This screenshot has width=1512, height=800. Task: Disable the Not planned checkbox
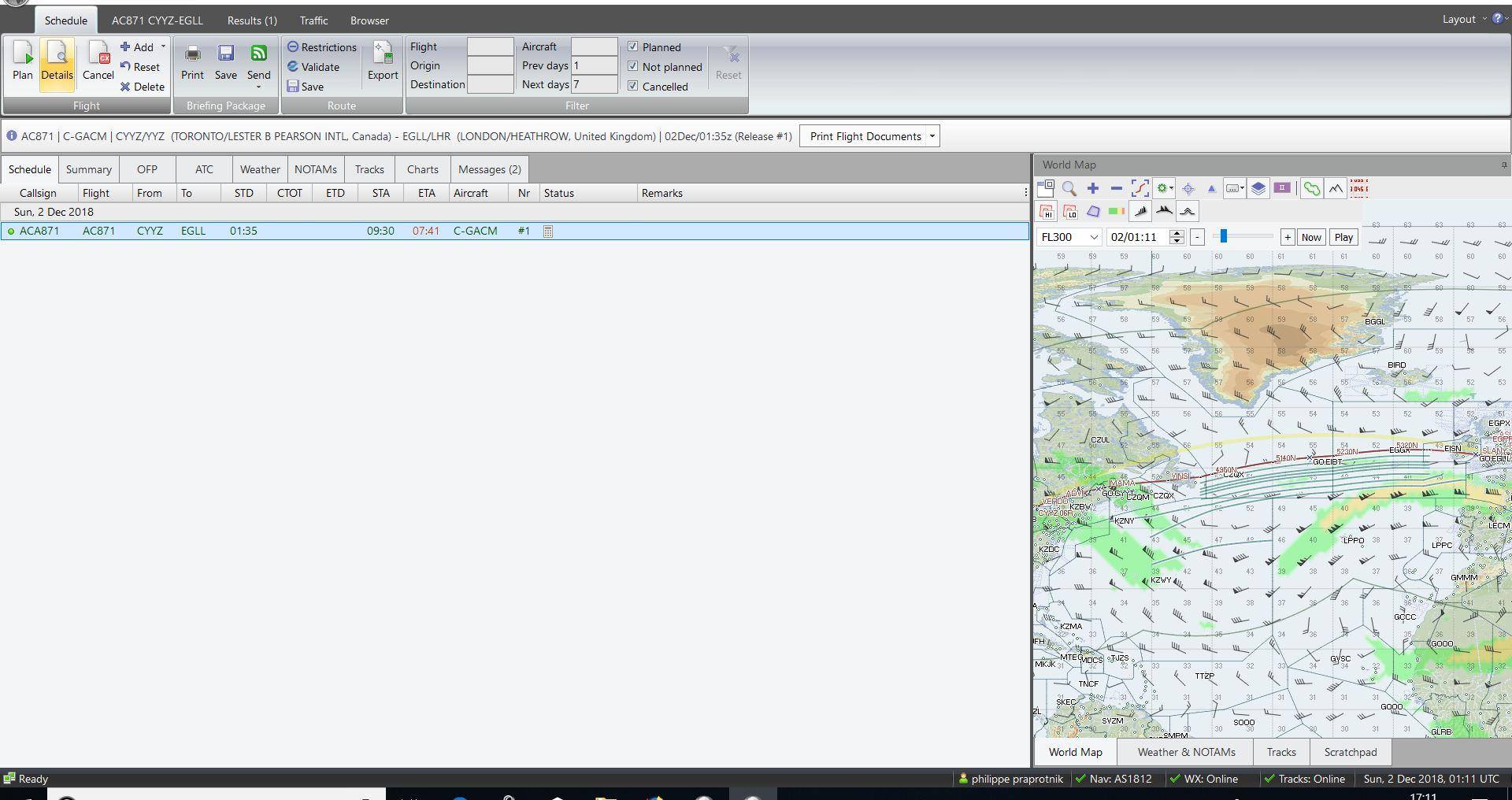(x=633, y=66)
